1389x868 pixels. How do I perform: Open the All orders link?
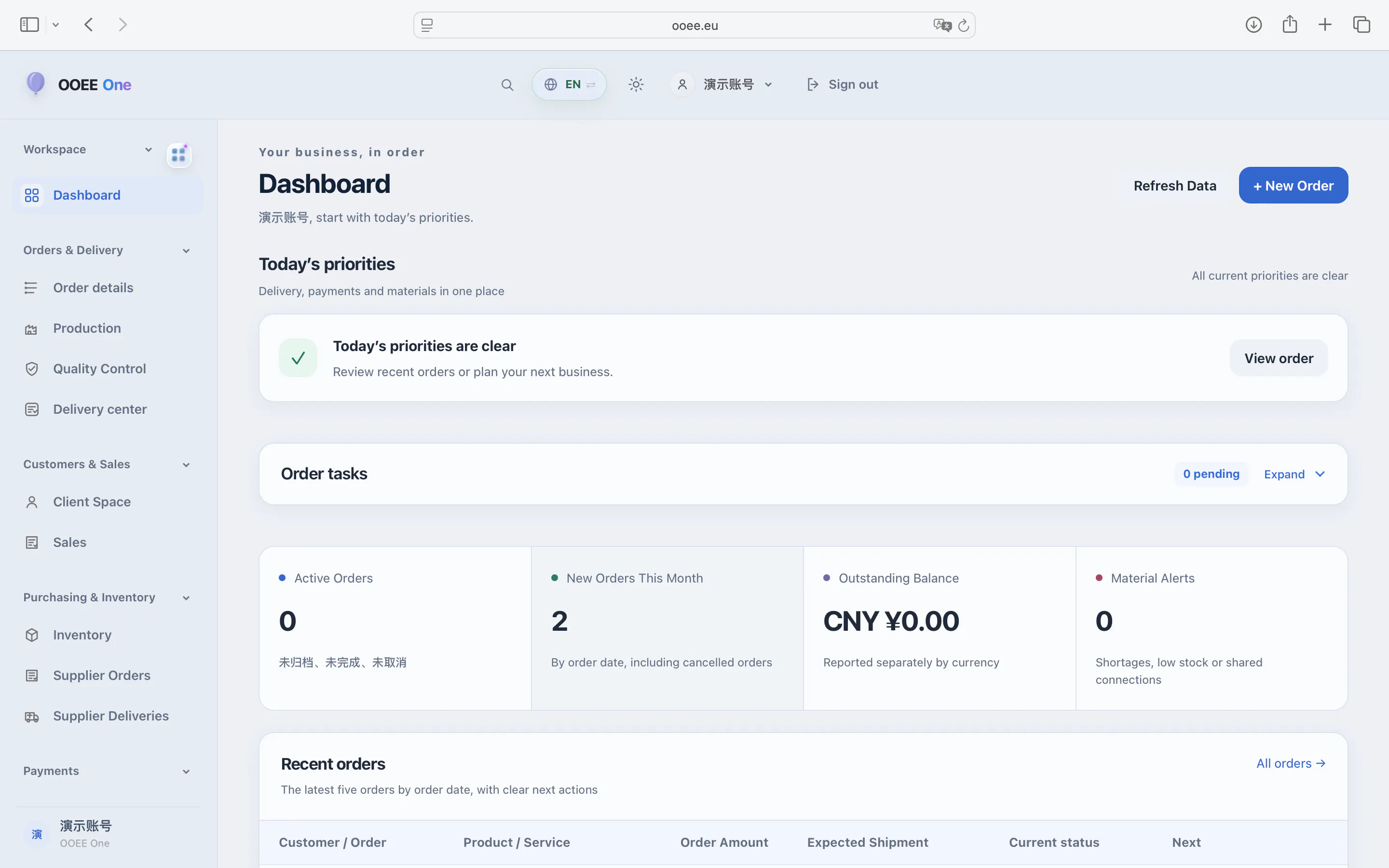click(1291, 763)
